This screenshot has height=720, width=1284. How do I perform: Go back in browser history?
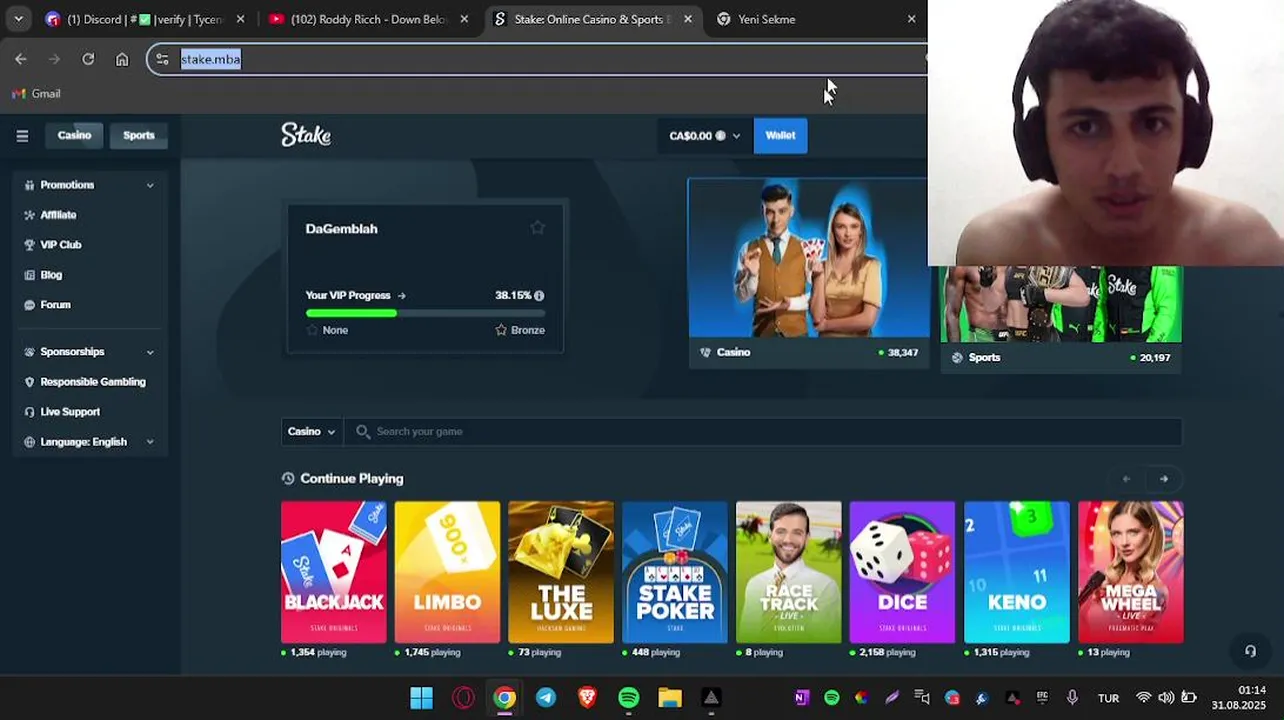click(x=21, y=59)
